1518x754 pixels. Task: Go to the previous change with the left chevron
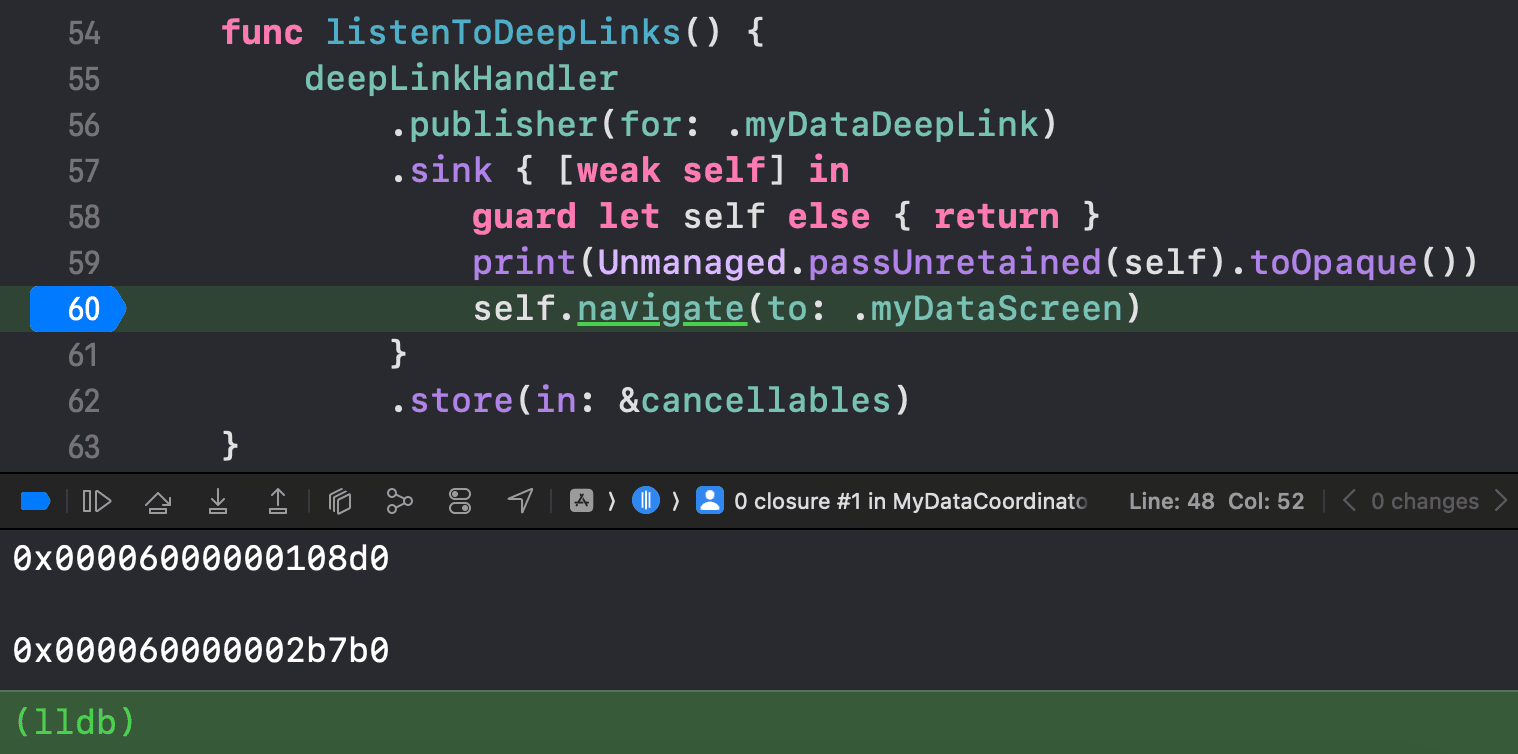tap(1349, 501)
